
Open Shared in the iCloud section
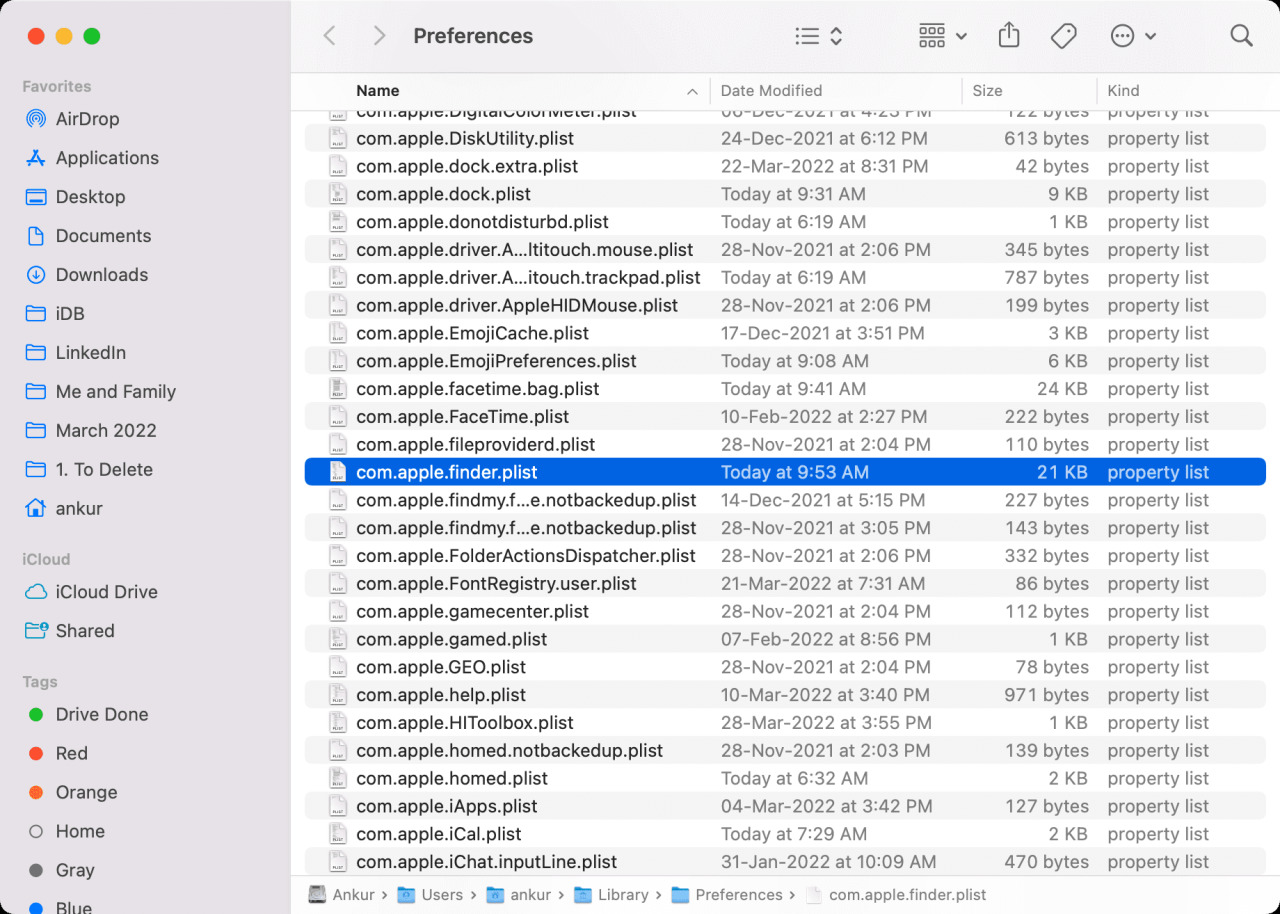coord(69,631)
